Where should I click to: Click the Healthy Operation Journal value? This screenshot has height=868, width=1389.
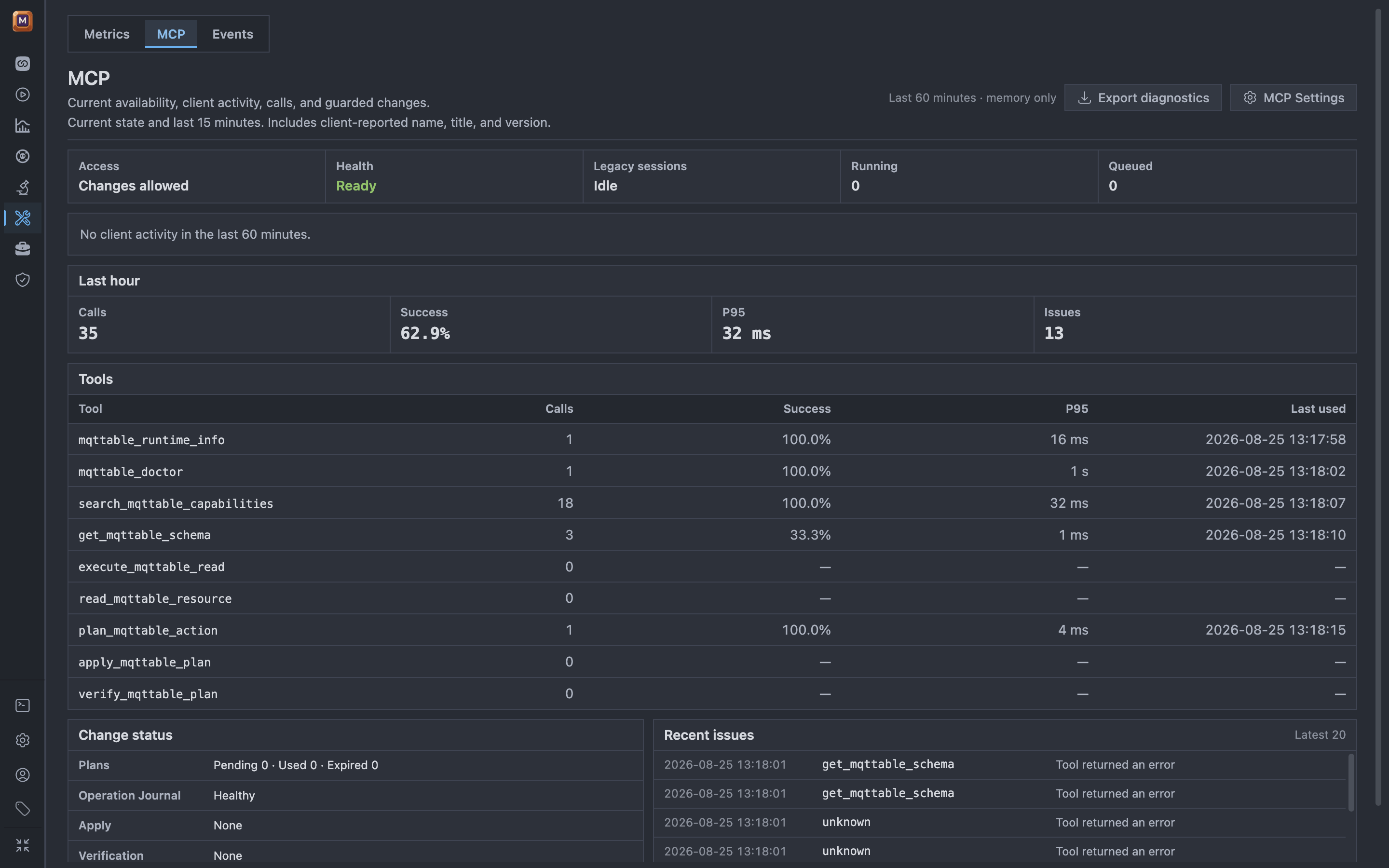pos(234,796)
